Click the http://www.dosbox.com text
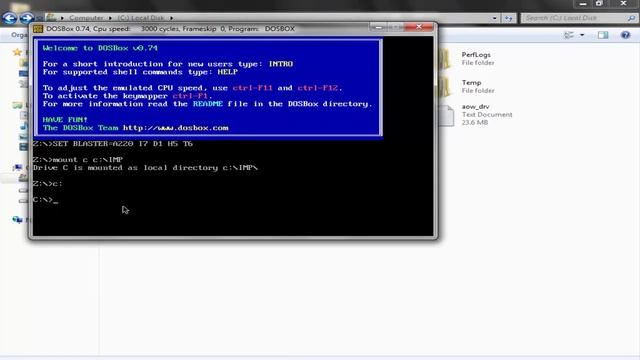 176,128
